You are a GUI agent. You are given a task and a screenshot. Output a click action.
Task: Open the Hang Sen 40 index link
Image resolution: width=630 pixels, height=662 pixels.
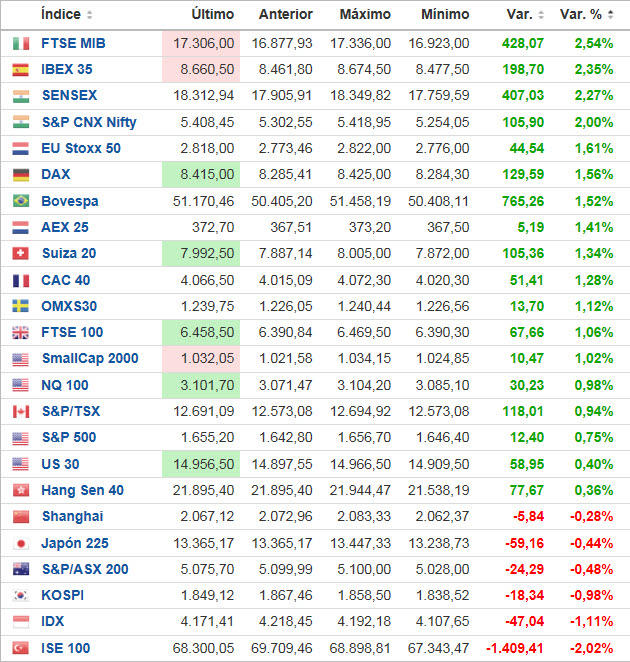tap(82, 490)
